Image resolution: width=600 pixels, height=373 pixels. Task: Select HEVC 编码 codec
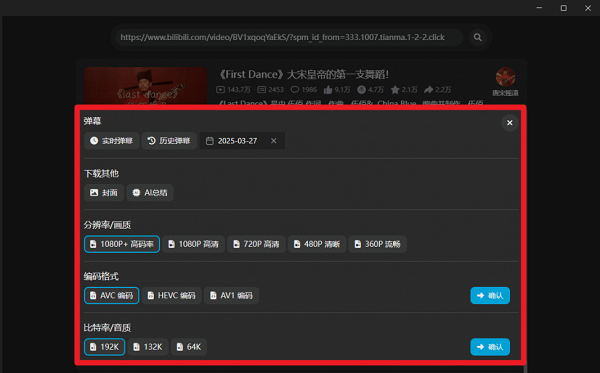[x=171, y=295]
